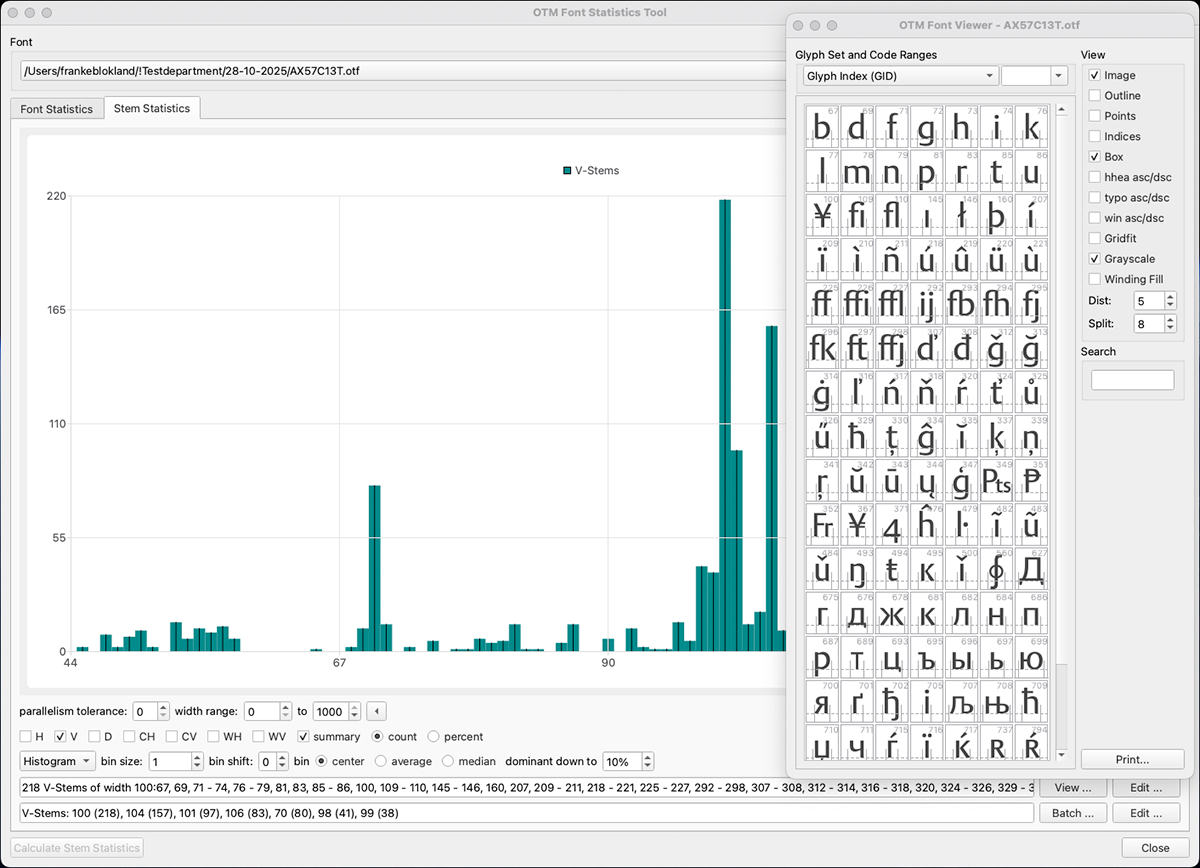Disable the Grayscale view option
The width and height of the screenshot is (1200, 868).
(x=1095, y=258)
